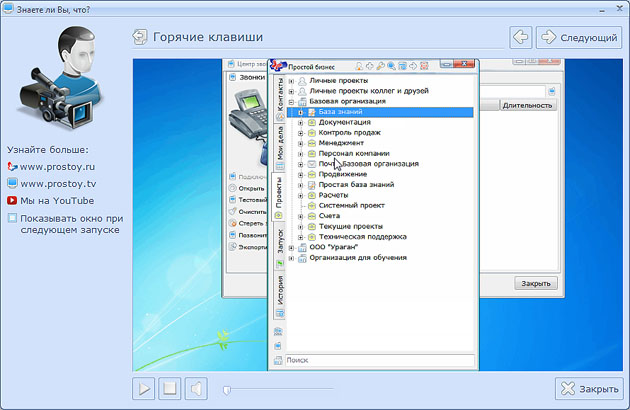The width and height of the screenshot is (630, 410).
Task: Click the small monitor icon above the search icon
Action: [x=278, y=346]
